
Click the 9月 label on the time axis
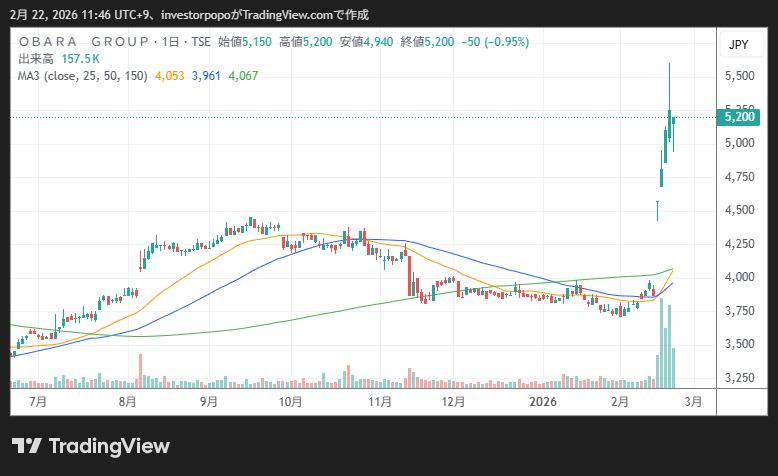coord(209,401)
